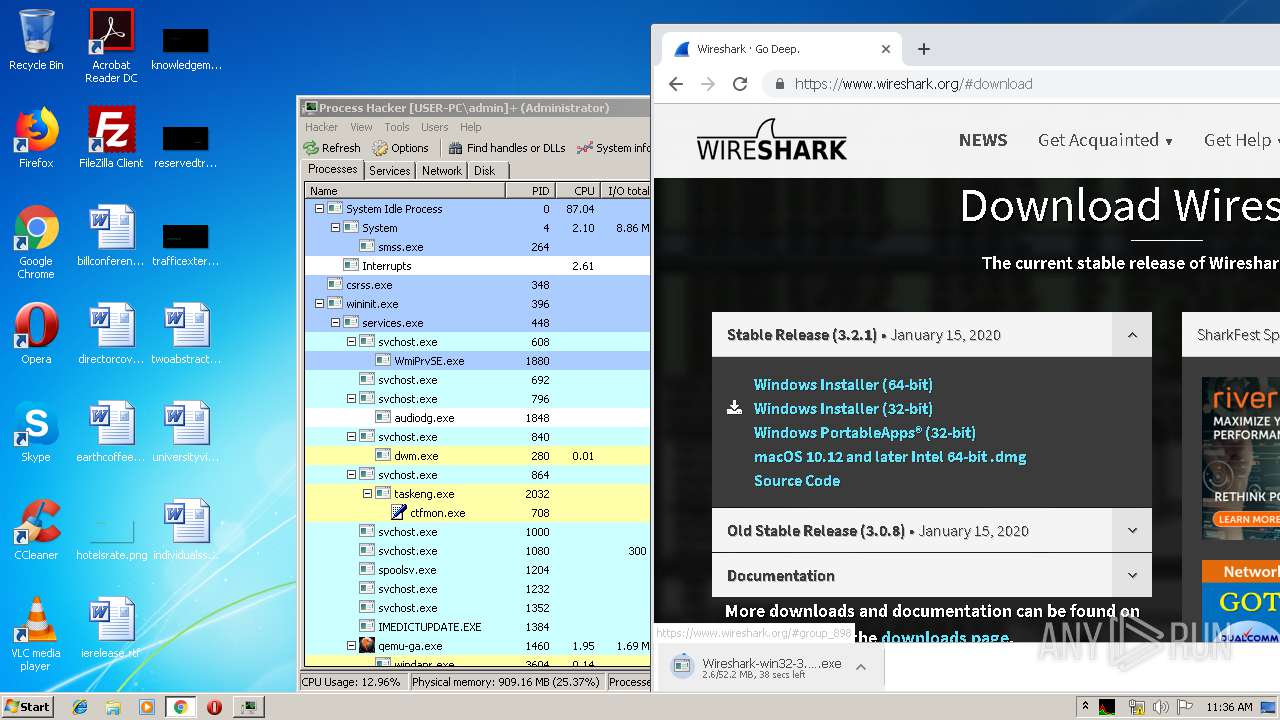Collapse the wininit.exe tree node

pyautogui.click(x=319, y=304)
